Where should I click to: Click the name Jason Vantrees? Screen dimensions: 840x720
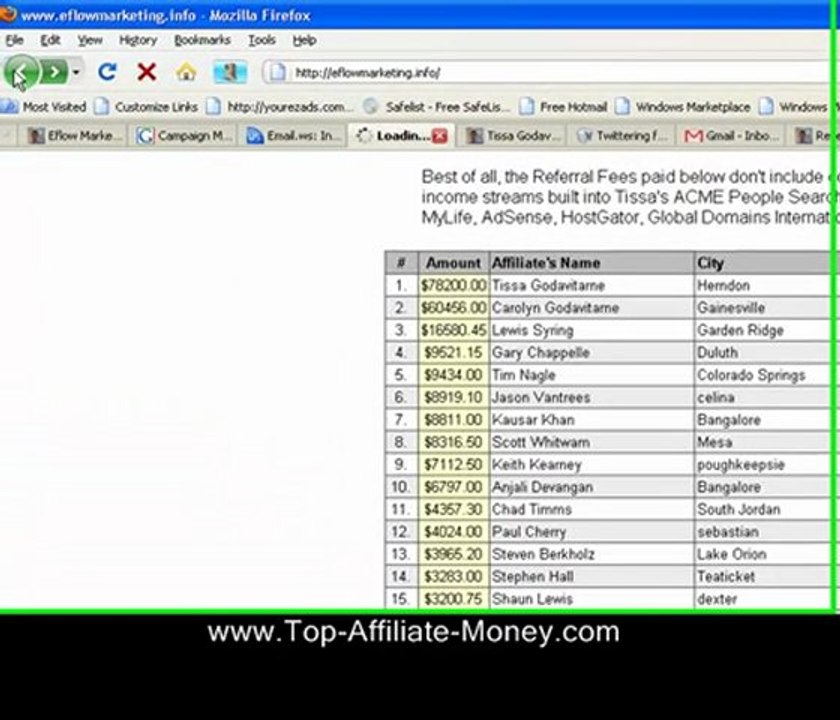pyautogui.click(x=541, y=398)
